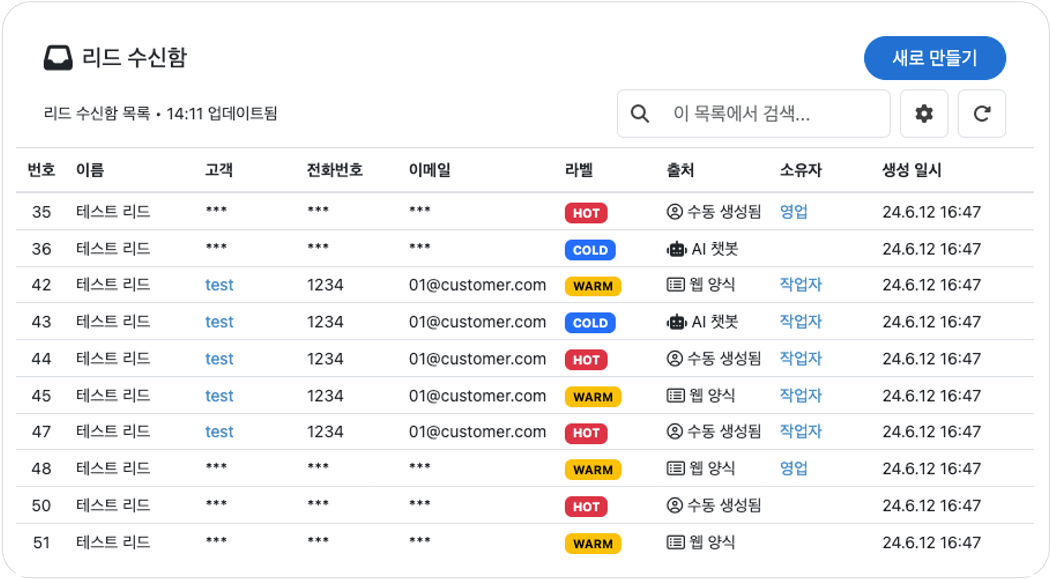Open list settings gear icon
Viewport: 1050px width, 579px height.
(923, 114)
